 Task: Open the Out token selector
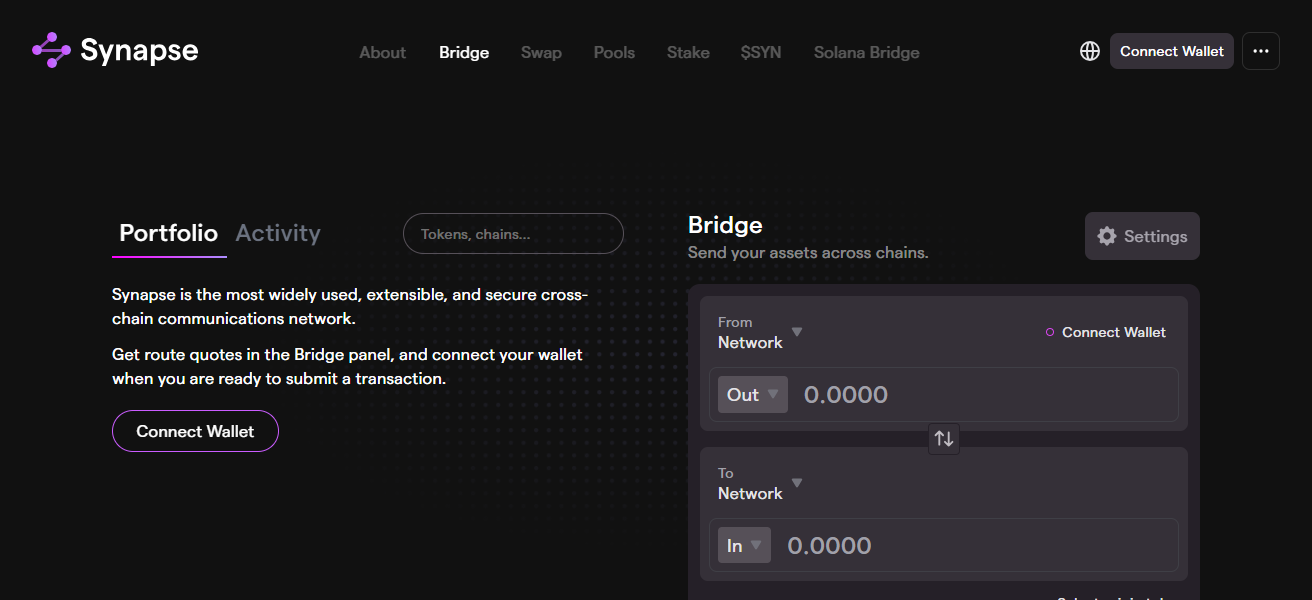tap(752, 394)
